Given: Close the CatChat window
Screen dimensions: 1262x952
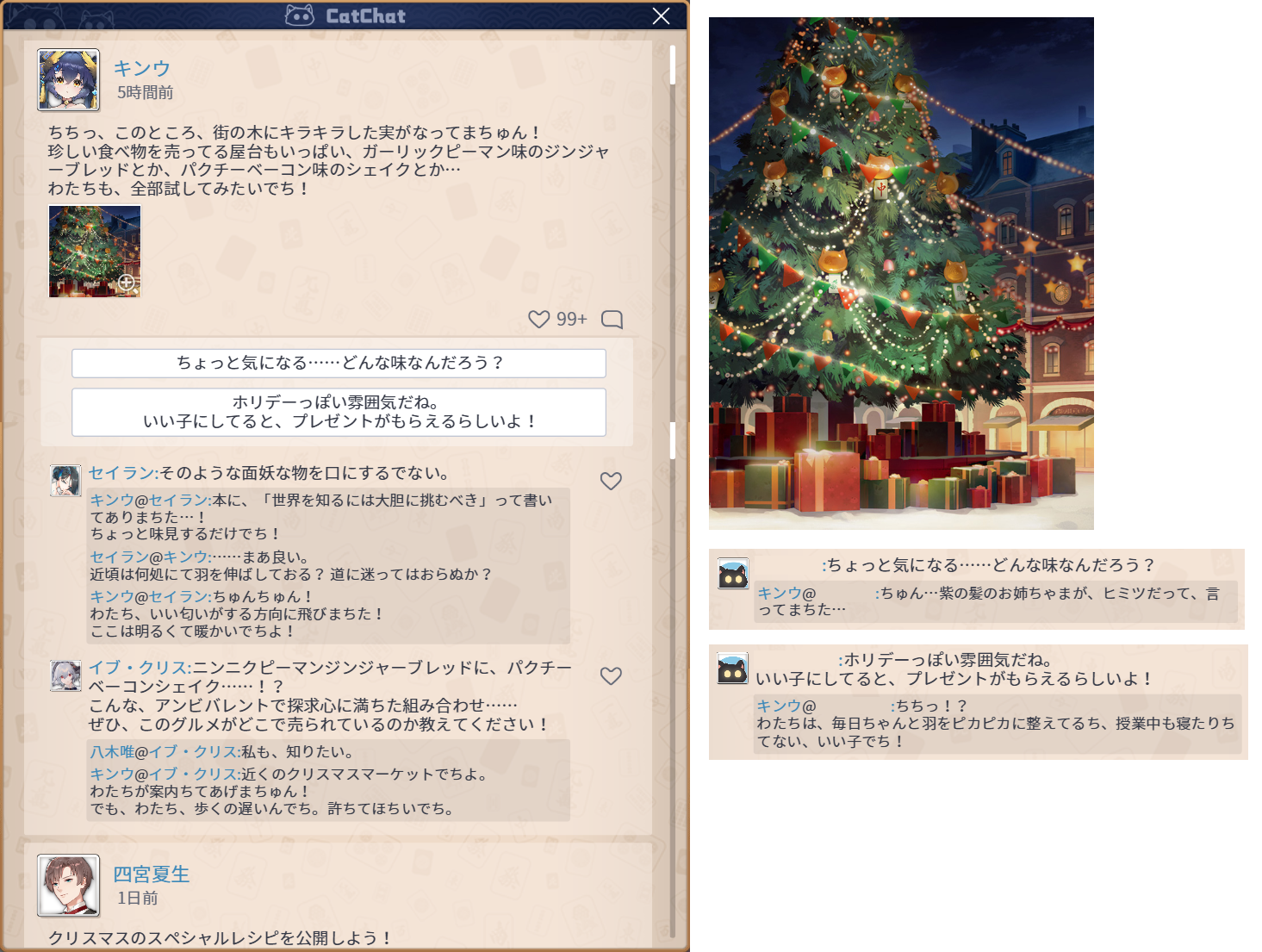Looking at the screenshot, I should point(661,16).
